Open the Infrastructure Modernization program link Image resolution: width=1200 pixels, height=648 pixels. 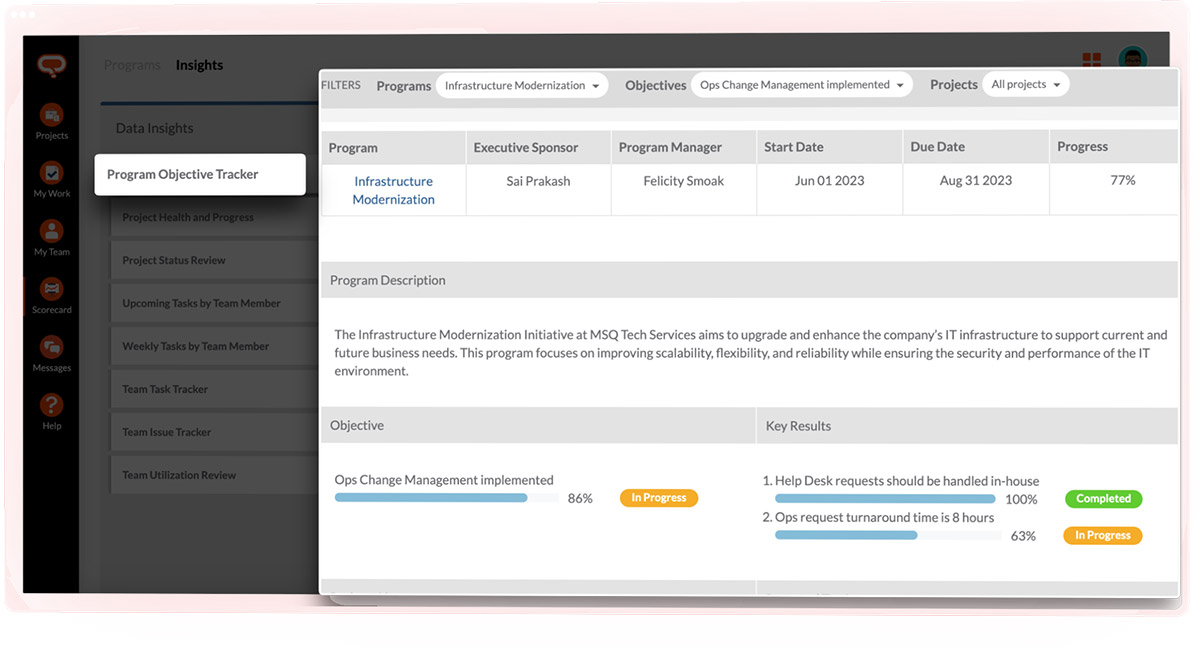(x=394, y=190)
